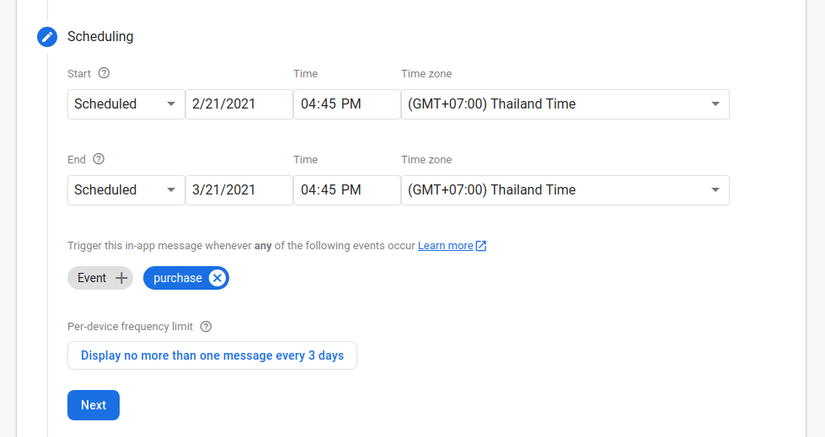The width and height of the screenshot is (825, 437).
Task: Open the Learn more link
Action: click(x=445, y=246)
